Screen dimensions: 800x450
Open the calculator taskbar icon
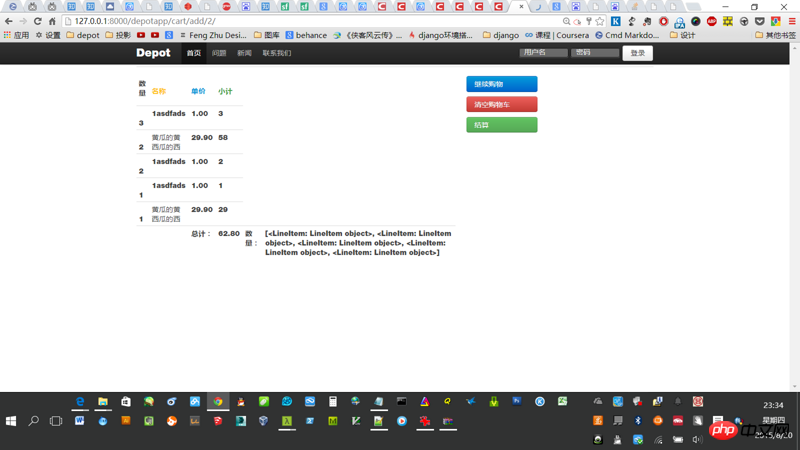point(333,402)
